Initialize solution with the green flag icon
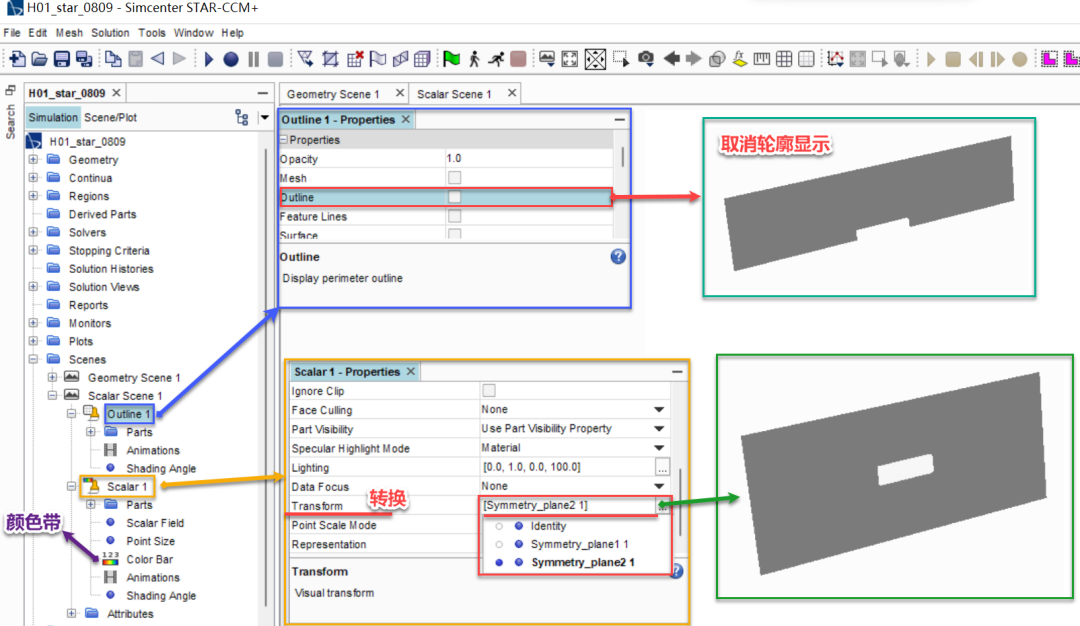 pyautogui.click(x=451, y=59)
